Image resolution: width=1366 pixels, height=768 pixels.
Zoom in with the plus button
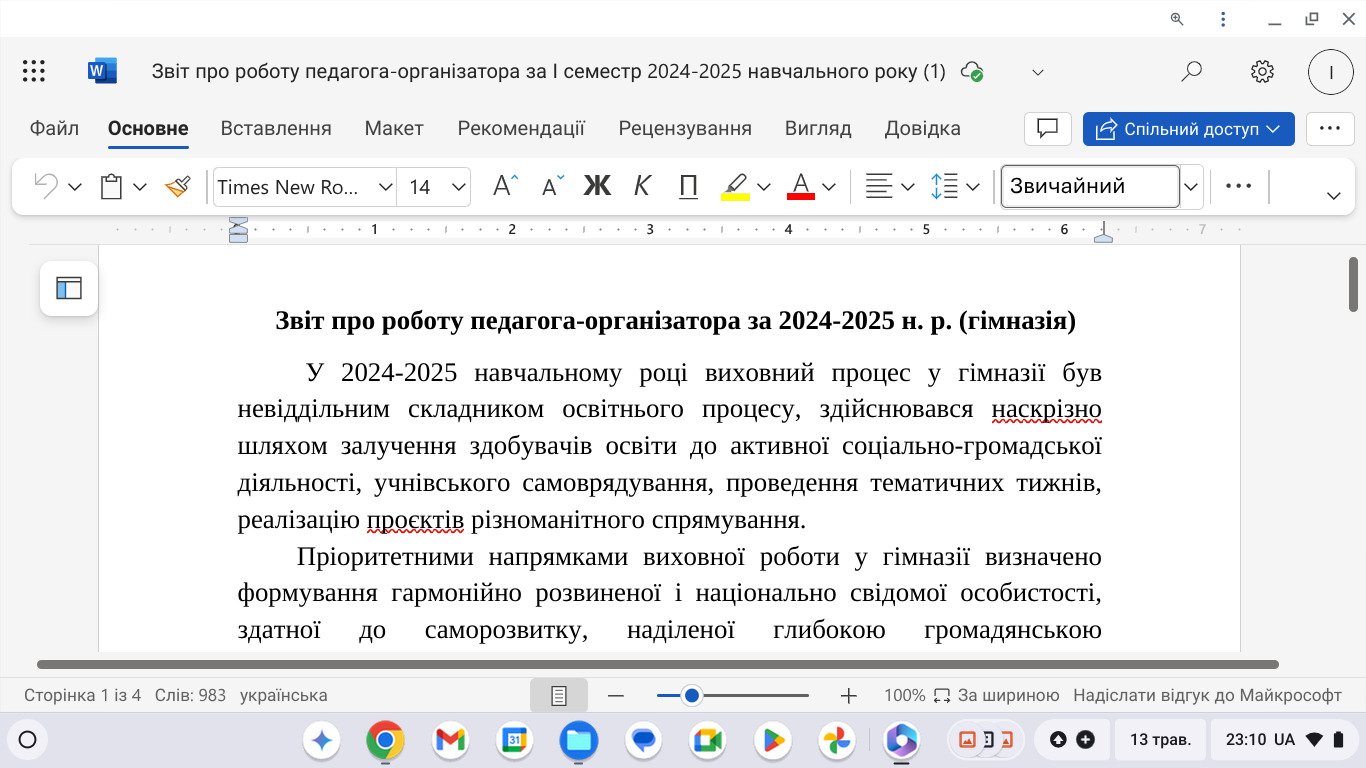coord(849,695)
